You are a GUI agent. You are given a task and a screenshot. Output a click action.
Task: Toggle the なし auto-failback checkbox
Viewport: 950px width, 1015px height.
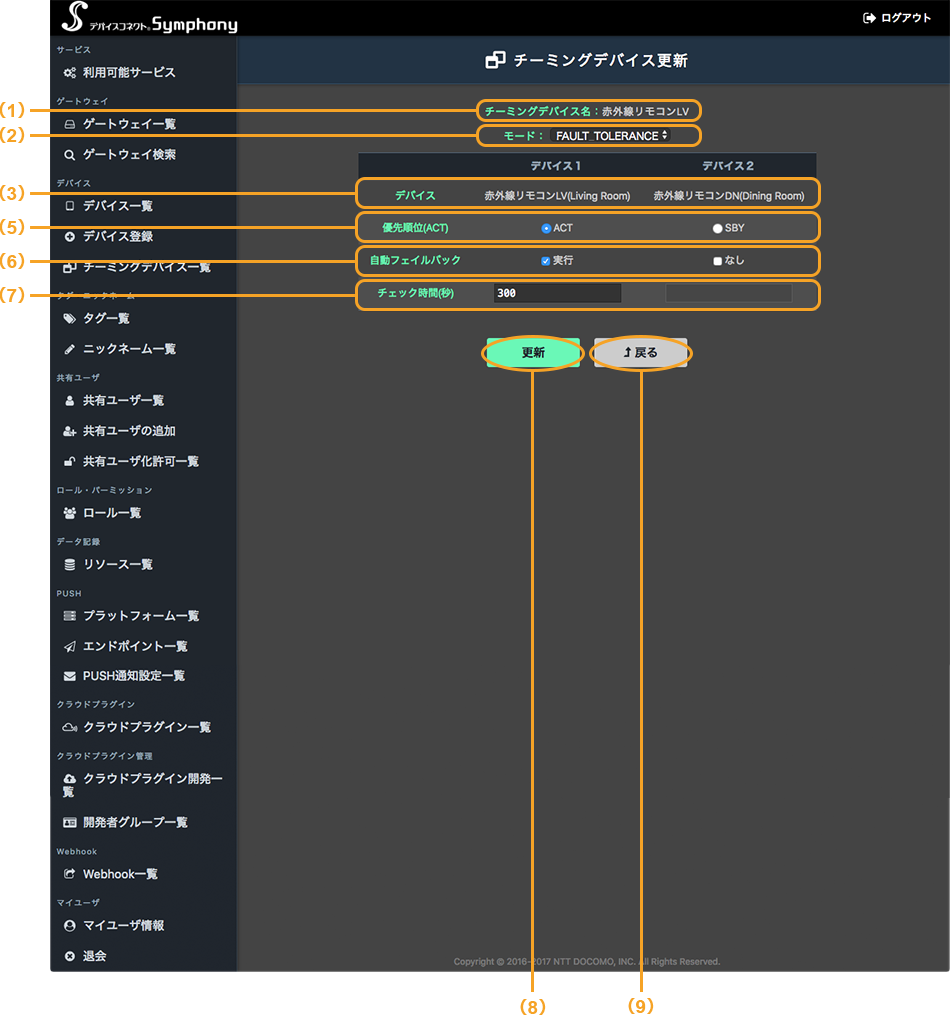point(717,261)
